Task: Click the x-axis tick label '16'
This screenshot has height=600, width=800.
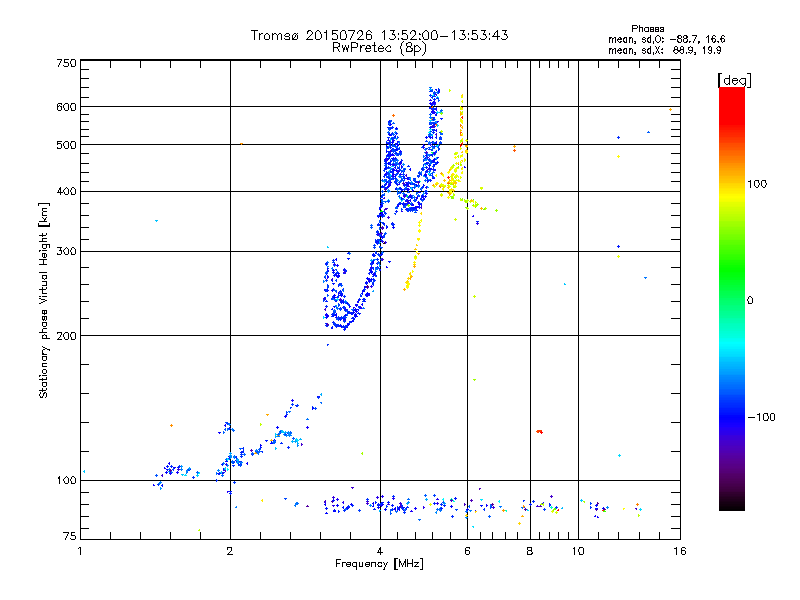Action: click(680, 551)
